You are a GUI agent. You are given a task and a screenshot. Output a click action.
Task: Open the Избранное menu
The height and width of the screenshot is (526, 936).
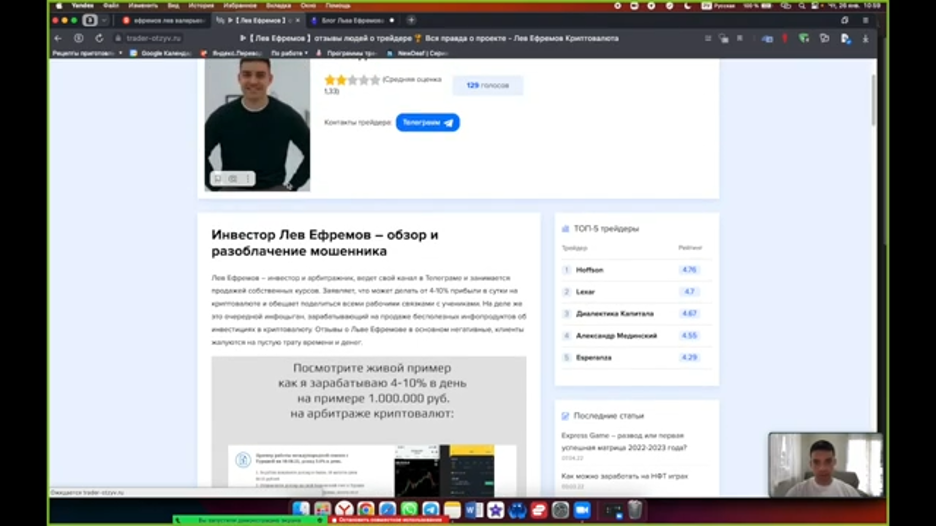pos(240,5)
